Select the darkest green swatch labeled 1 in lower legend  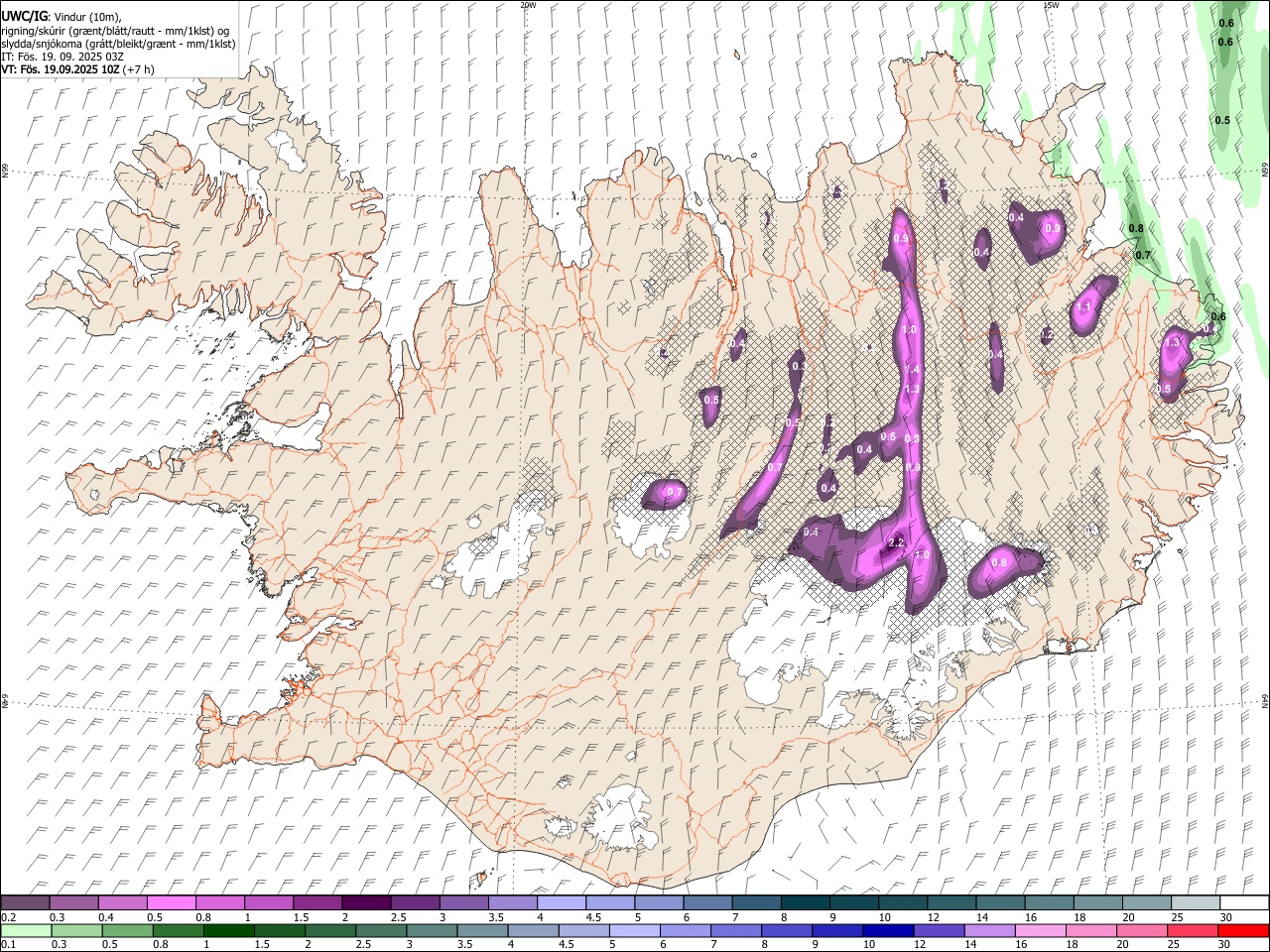(x=228, y=930)
